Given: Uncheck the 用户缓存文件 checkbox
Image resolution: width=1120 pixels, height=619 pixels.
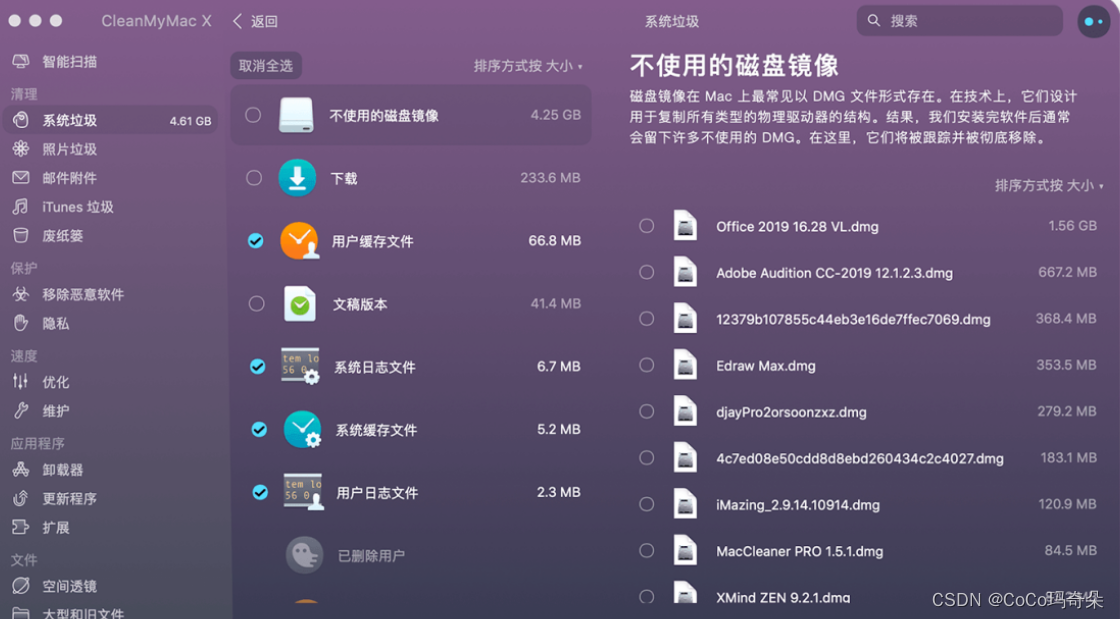Looking at the screenshot, I should pos(255,241).
